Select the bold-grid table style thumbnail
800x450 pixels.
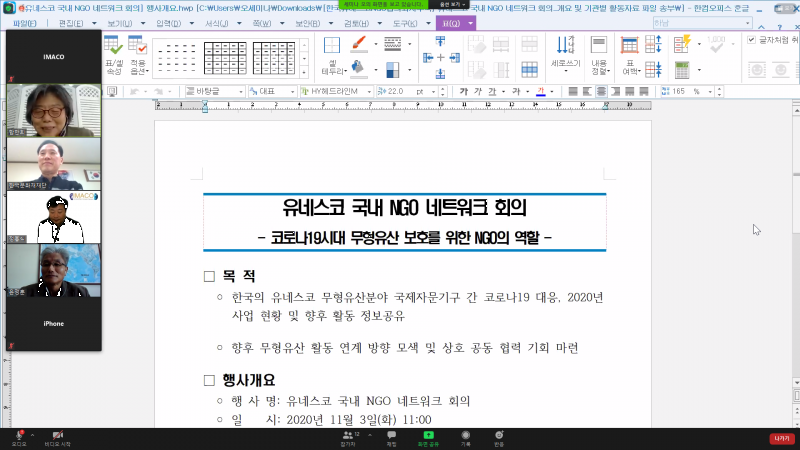[x=225, y=58]
